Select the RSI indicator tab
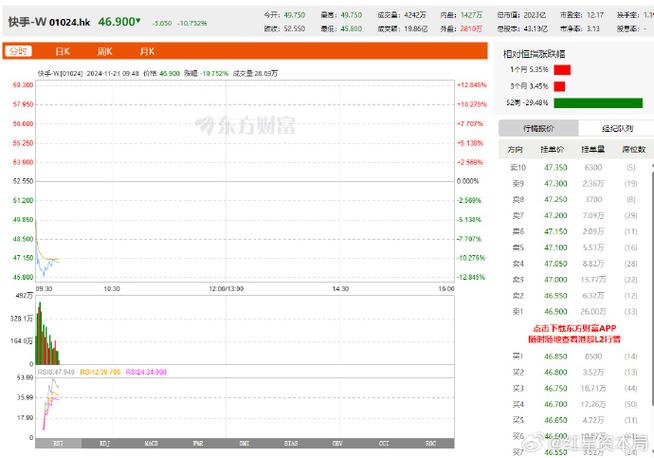Screen dimensions: 654x458 (58, 443)
